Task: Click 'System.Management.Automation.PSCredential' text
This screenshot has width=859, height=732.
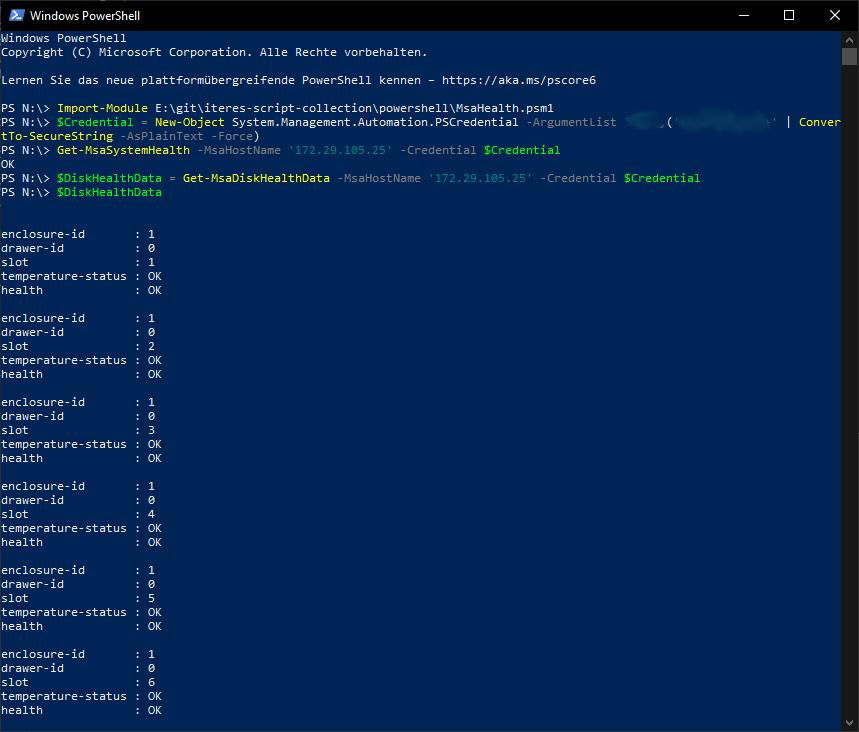Action: click(375, 122)
